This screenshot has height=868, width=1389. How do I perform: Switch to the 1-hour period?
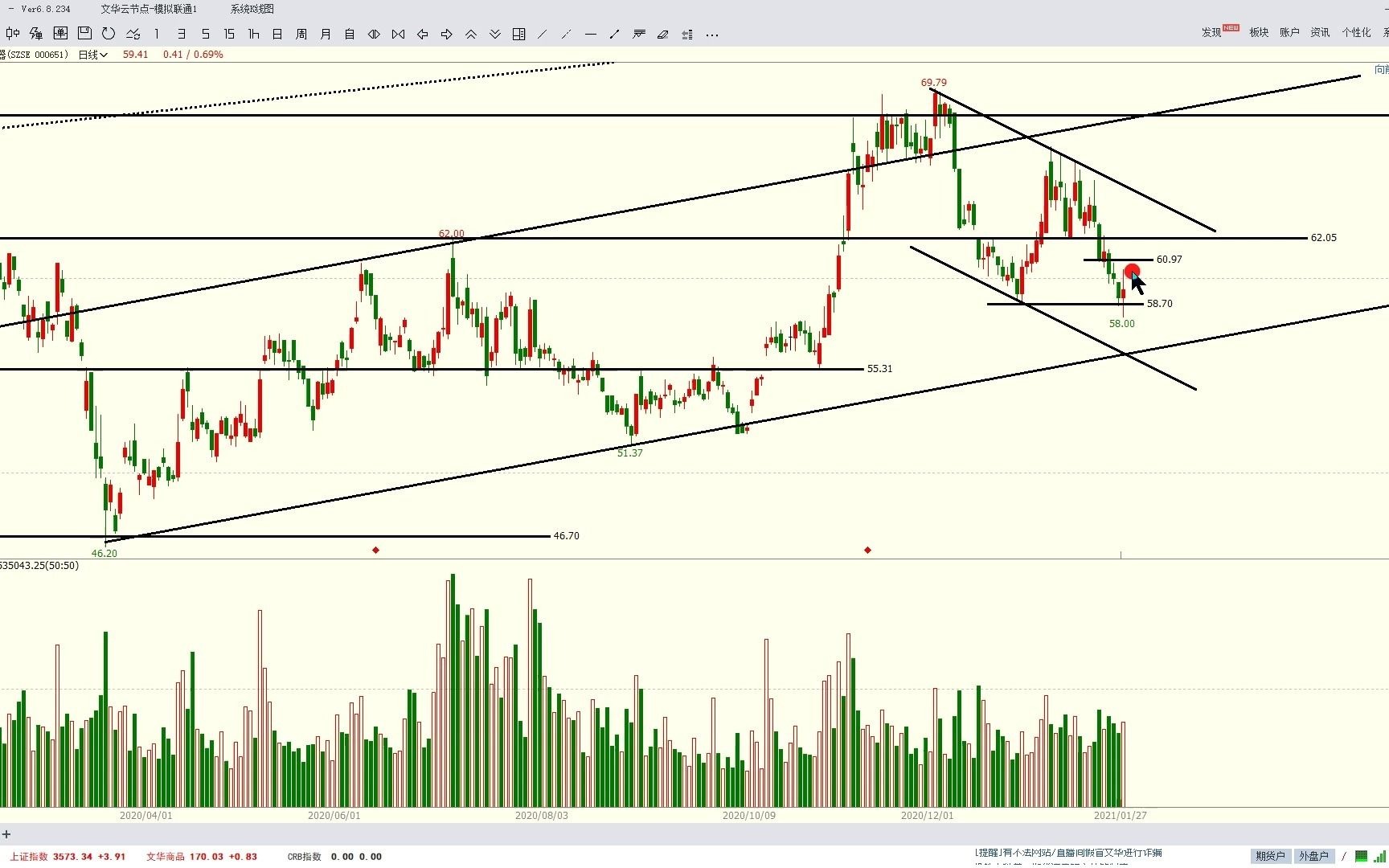coord(253,34)
